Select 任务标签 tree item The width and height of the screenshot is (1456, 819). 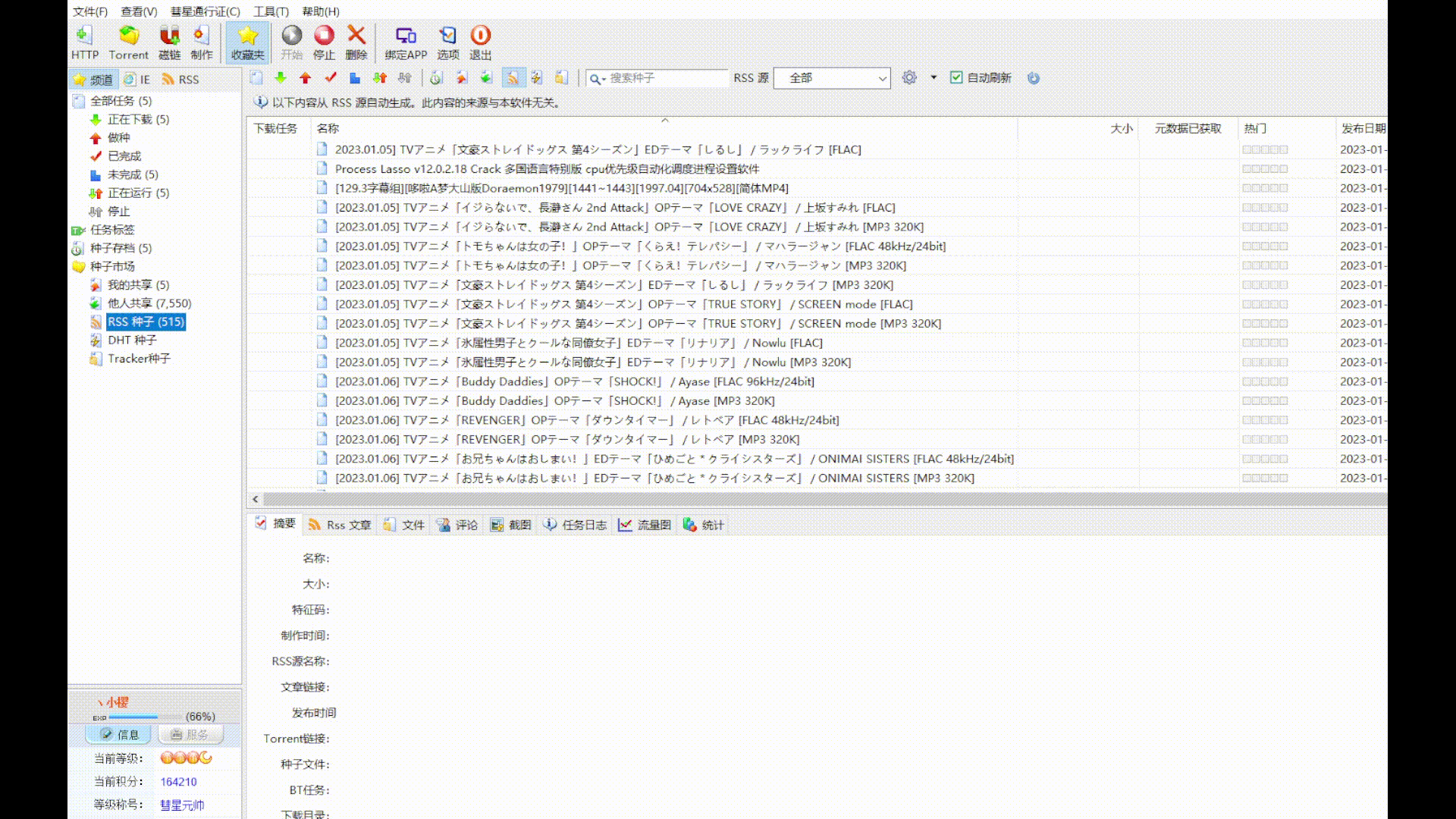(112, 230)
